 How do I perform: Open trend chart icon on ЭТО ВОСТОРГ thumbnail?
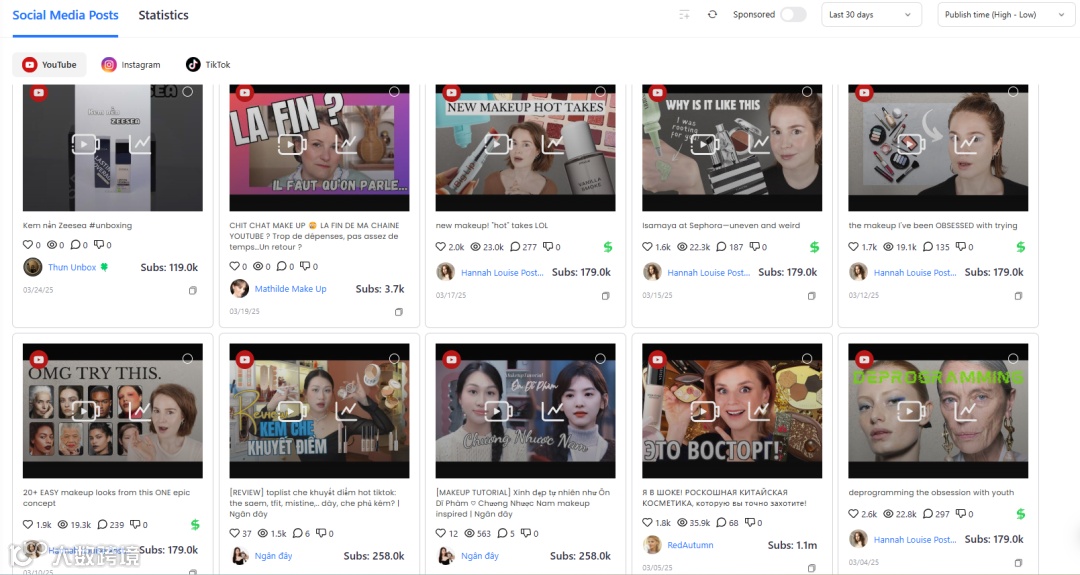[x=759, y=411]
